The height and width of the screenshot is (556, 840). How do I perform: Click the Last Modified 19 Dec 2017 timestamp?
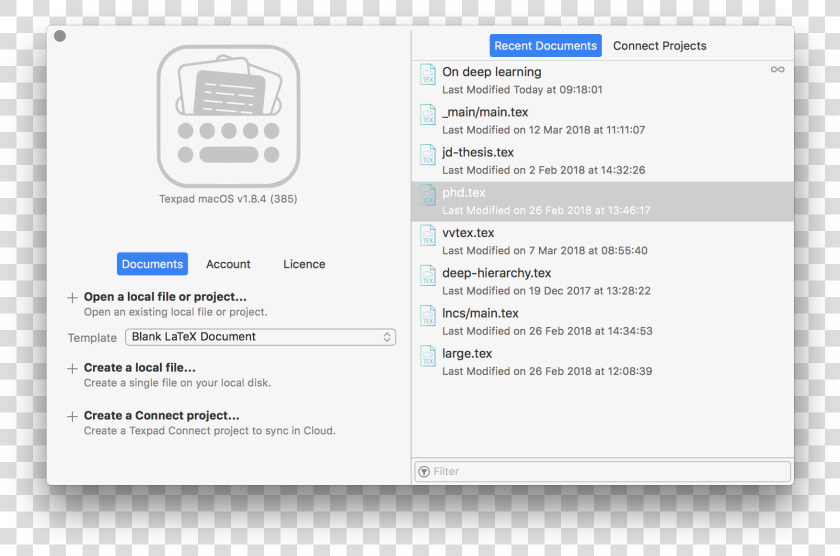546,290
